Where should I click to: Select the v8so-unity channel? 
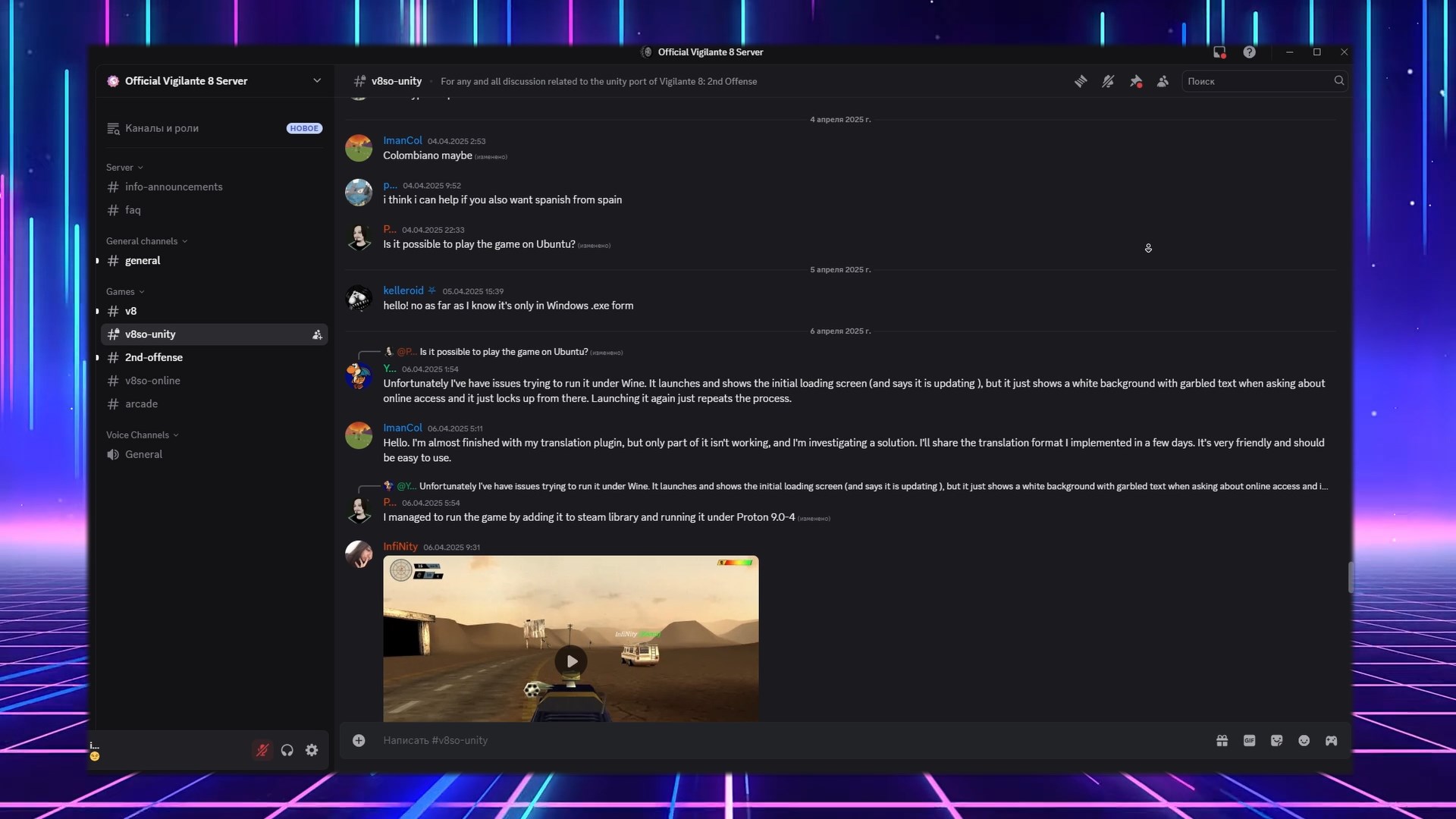(x=215, y=334)
